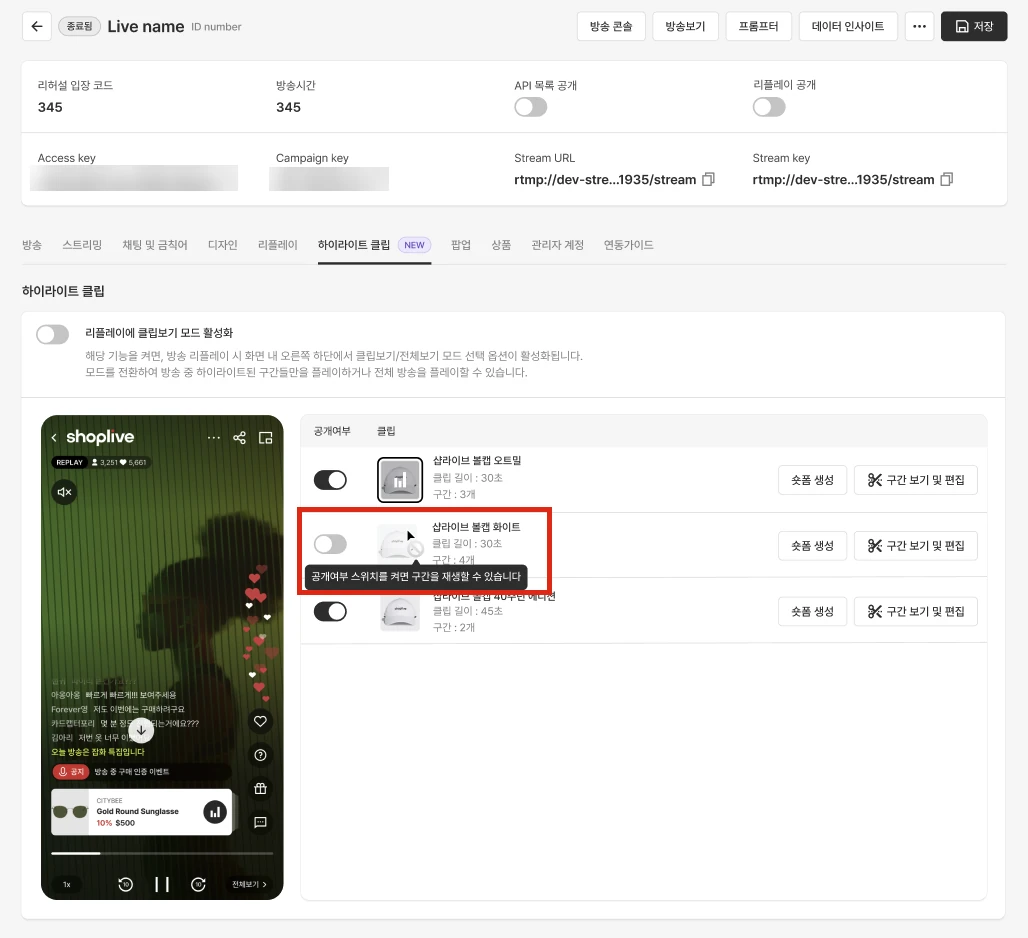Image resolution: width=1028 pixels, height=938 pixels.
Task: Turn off 샵라이브 볼캡 오트밀 visibility switch
Action: click(x=330, y=480)
